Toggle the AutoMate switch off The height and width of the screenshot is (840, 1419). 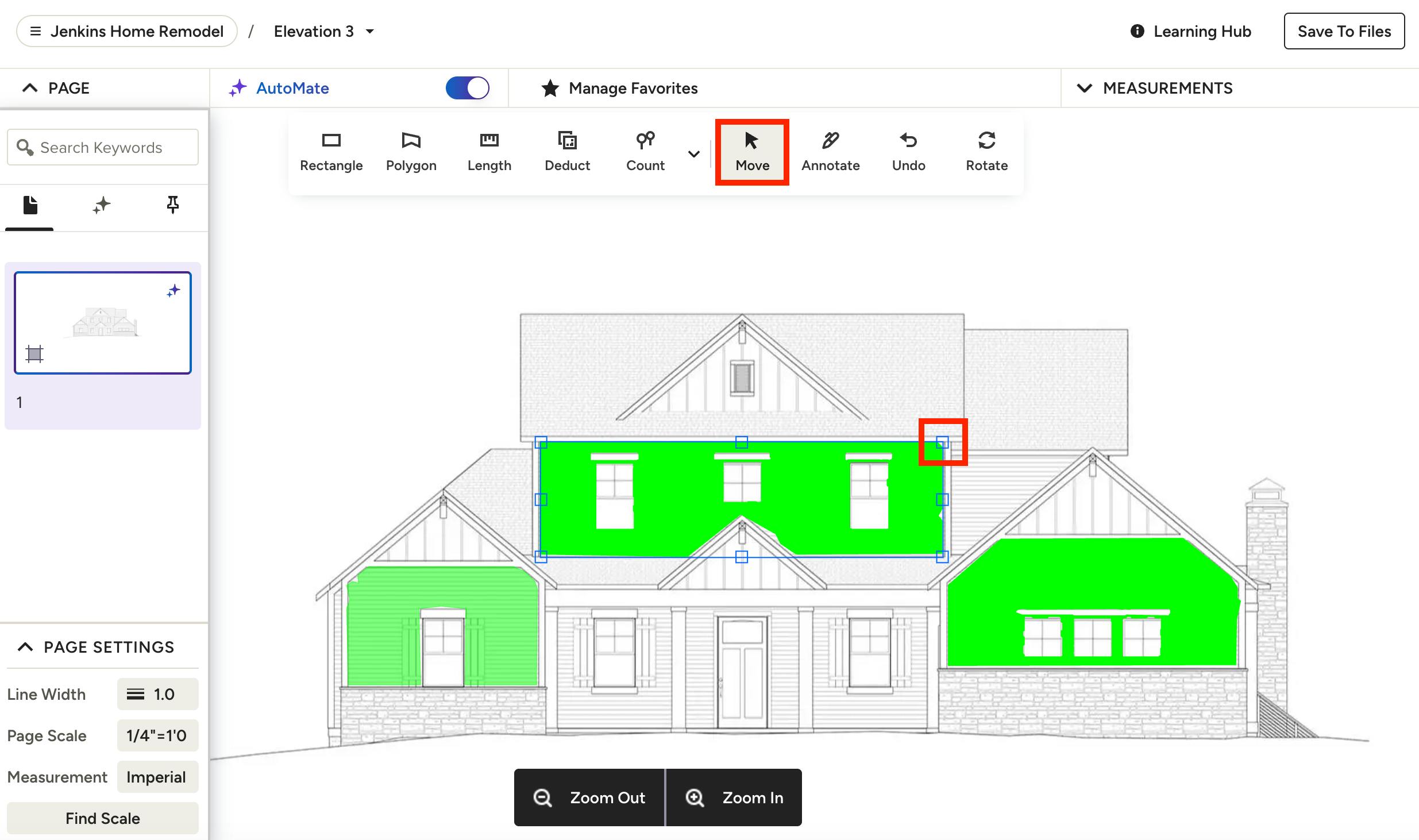coord(467,88)
